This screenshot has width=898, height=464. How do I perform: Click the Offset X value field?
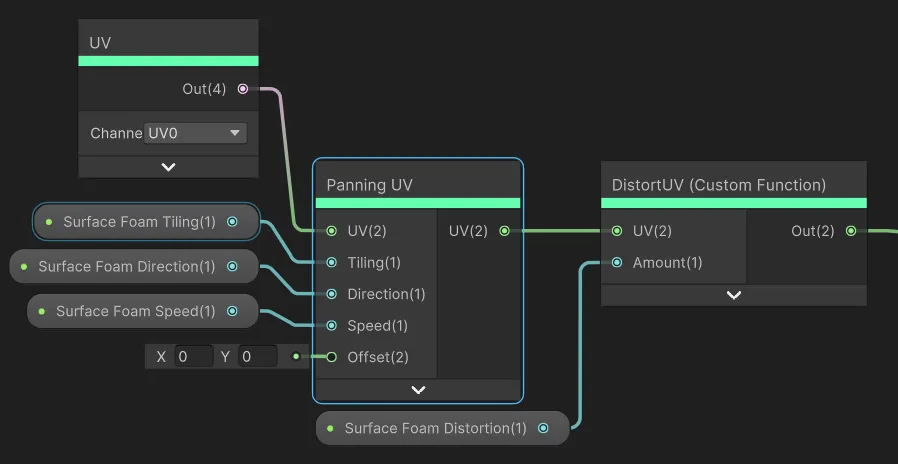[194, 357]
